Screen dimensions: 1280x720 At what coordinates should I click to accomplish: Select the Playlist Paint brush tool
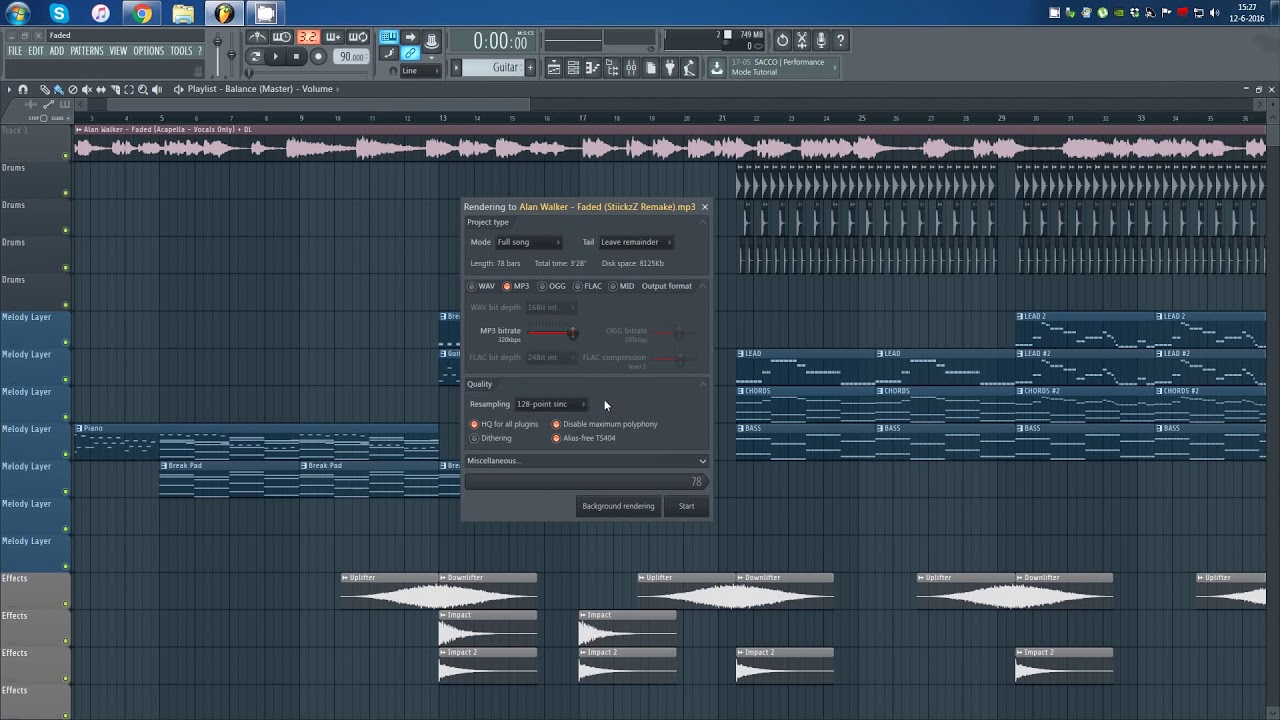tap(58, 89)
